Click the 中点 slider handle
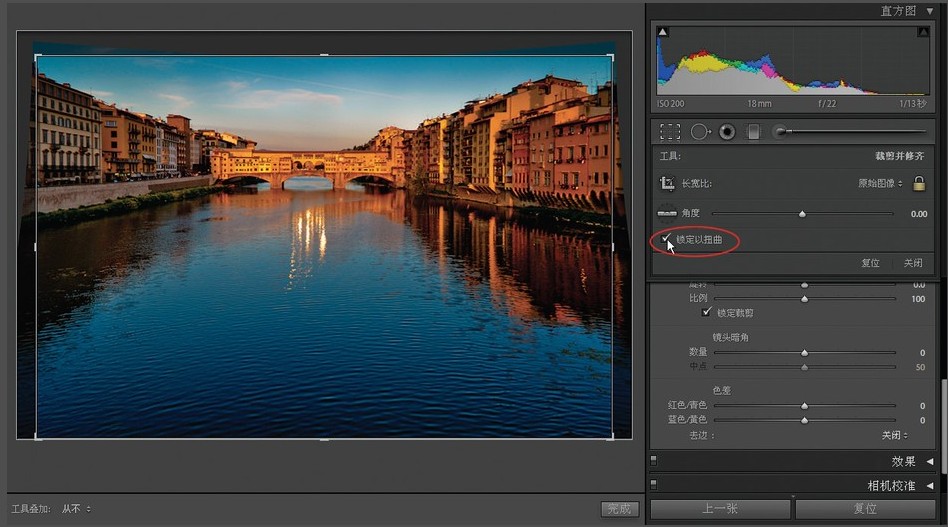This screenshot has width=948, height=527. pyautogui.click(x=804, y=367)
